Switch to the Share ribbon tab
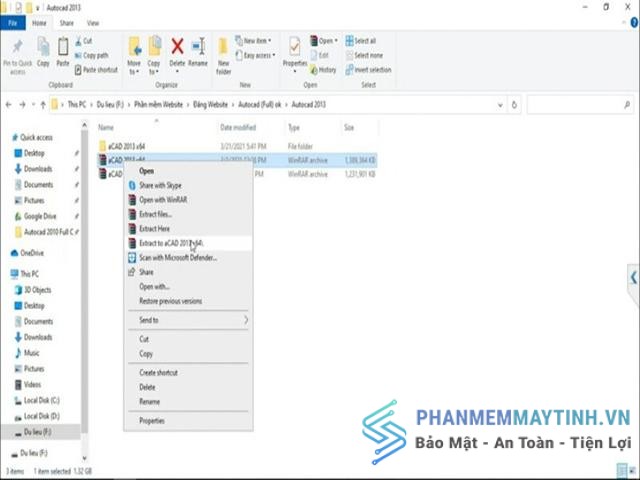The width and height of the screenshot is (640, 480). pos(67,23)
